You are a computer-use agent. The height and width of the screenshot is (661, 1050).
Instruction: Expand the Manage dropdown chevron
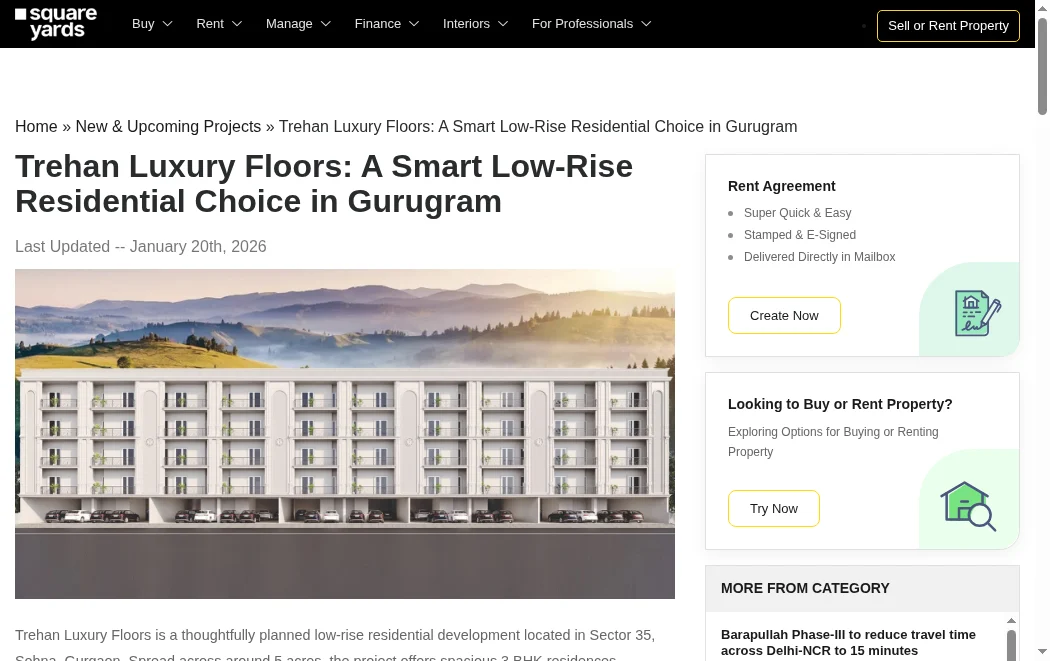326,24
